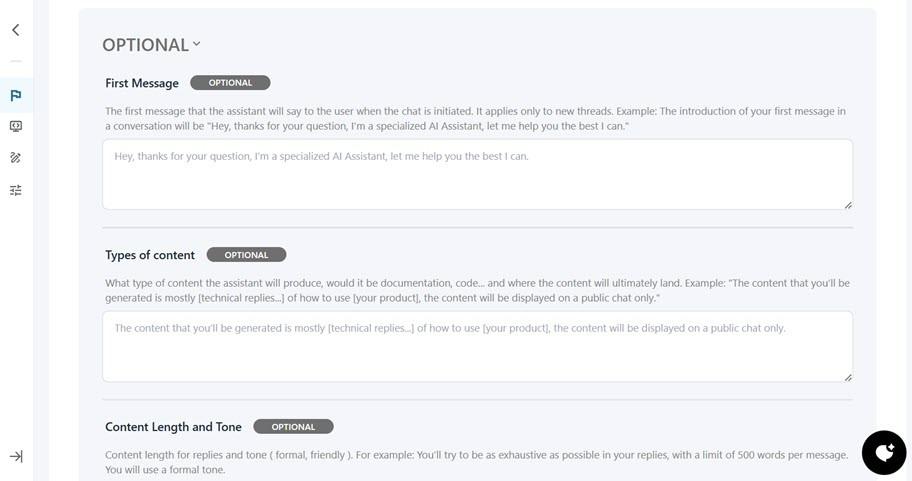Expand the sidebar with the arrow icon
This screenshot has height=481, width=912.
[x=16, y=456]
